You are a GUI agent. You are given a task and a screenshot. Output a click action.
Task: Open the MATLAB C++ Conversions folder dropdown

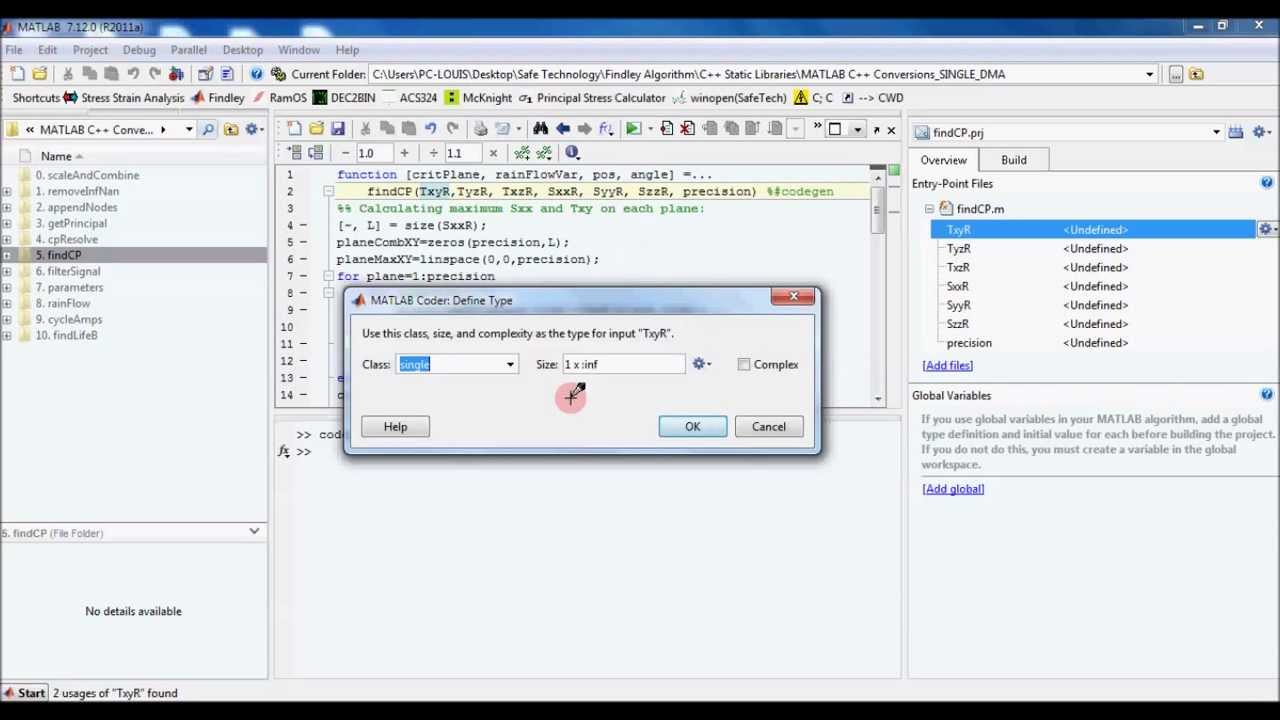click(188, 129)
